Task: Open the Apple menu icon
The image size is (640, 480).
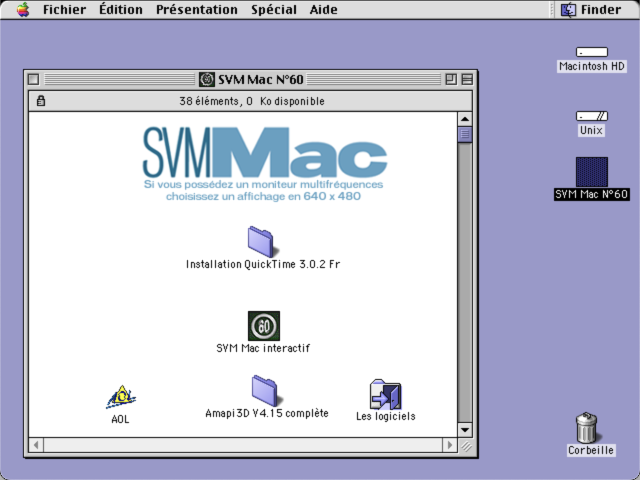Action: [x=23, y=9]
